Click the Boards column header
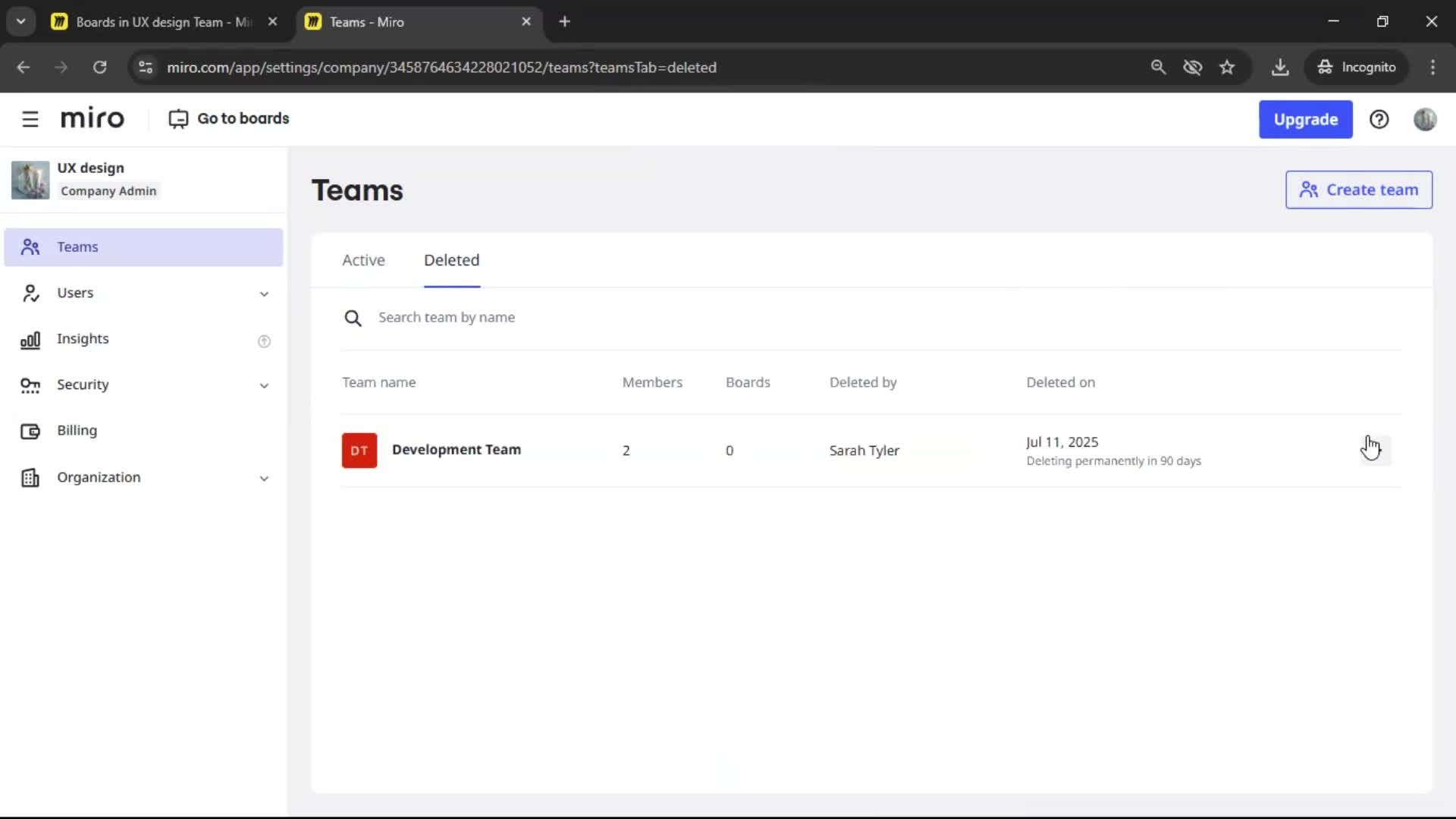Image resolution: width=1456 pixels, height=819 pixels. pos(748,382)
